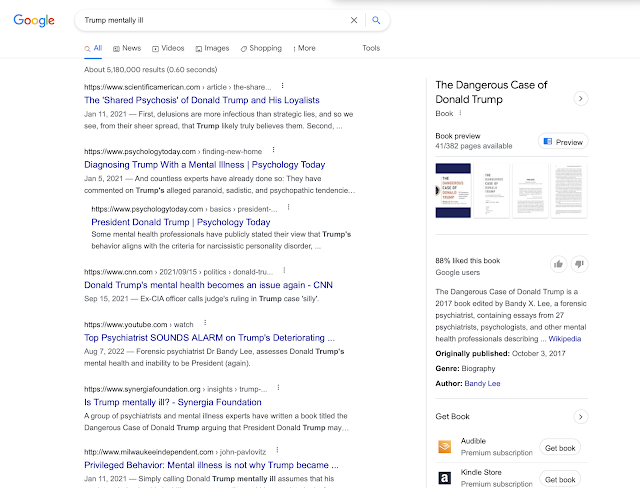Open the fourth book page thumbnail

[569, 191]
